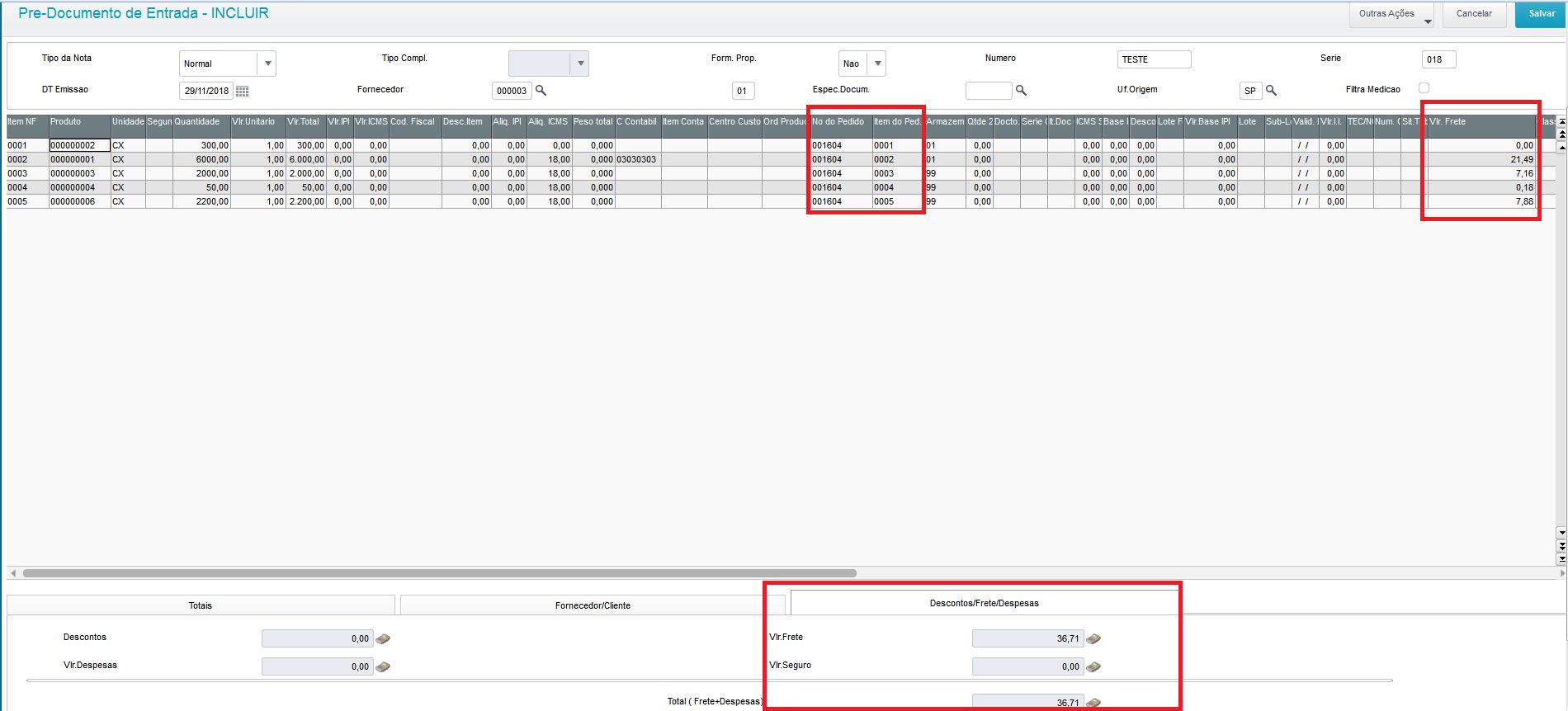Click the Fornecedor code field
1568x711 pixels.
pos(512,91)
